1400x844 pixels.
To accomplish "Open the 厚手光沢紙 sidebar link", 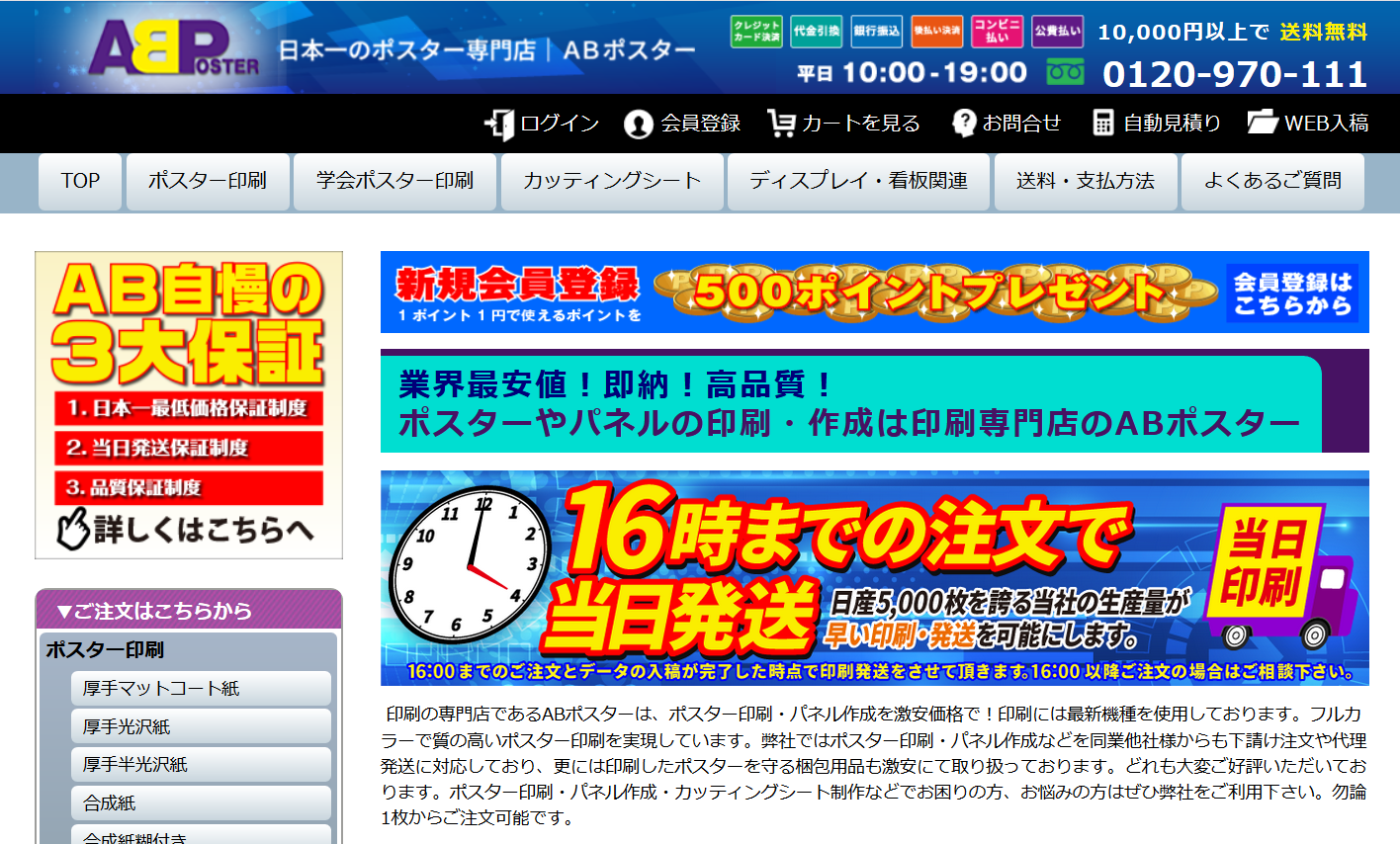I will click(201, 726).
